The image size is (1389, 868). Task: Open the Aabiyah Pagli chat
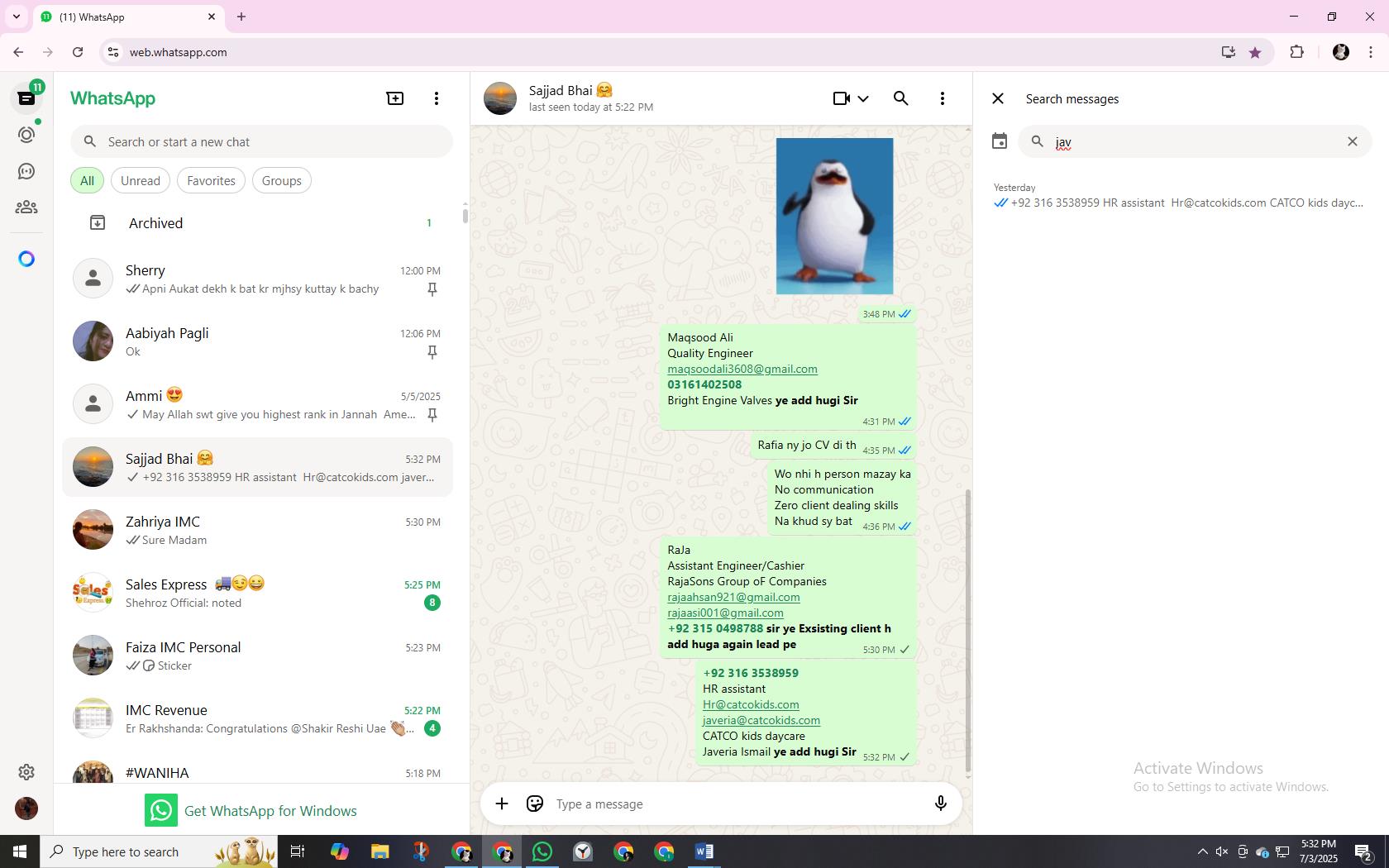[x=258, y=341]
